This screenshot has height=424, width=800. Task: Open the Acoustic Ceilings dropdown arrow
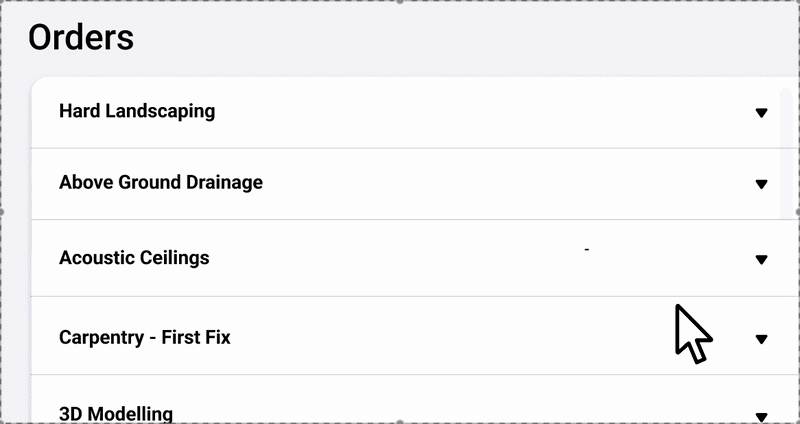click(761, 260)
